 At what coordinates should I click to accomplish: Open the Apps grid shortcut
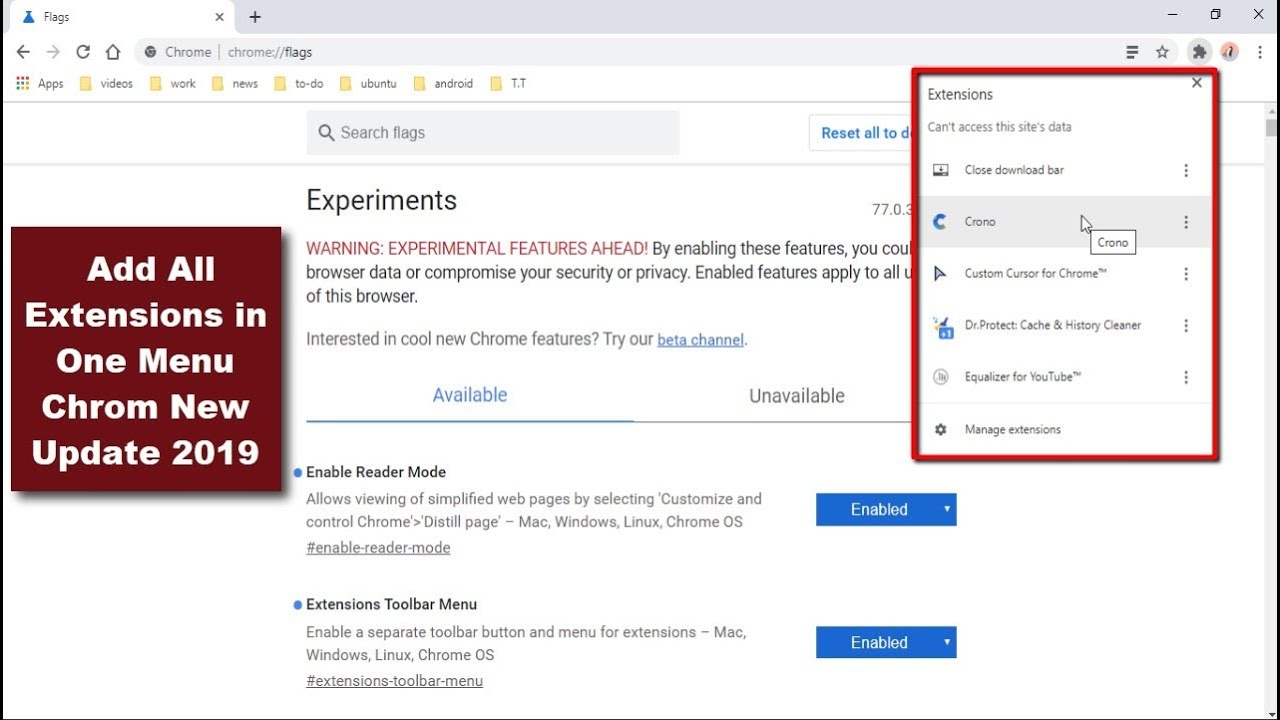tap(40, 84)
